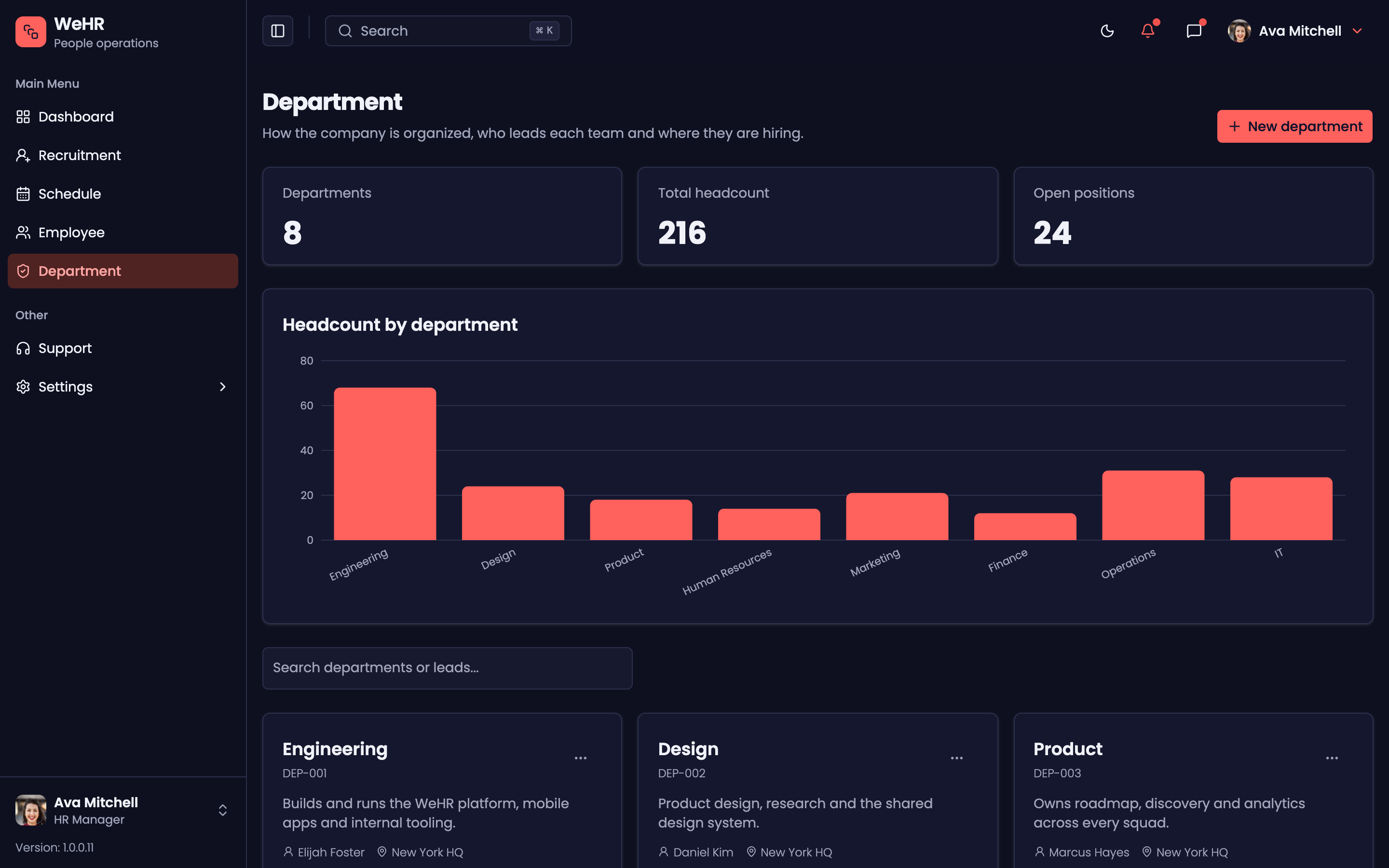Image resolution: width=1389 pixels, height=868 pixels.
Task: Go to Recruitment in sidebar
Action: point(123,156)
